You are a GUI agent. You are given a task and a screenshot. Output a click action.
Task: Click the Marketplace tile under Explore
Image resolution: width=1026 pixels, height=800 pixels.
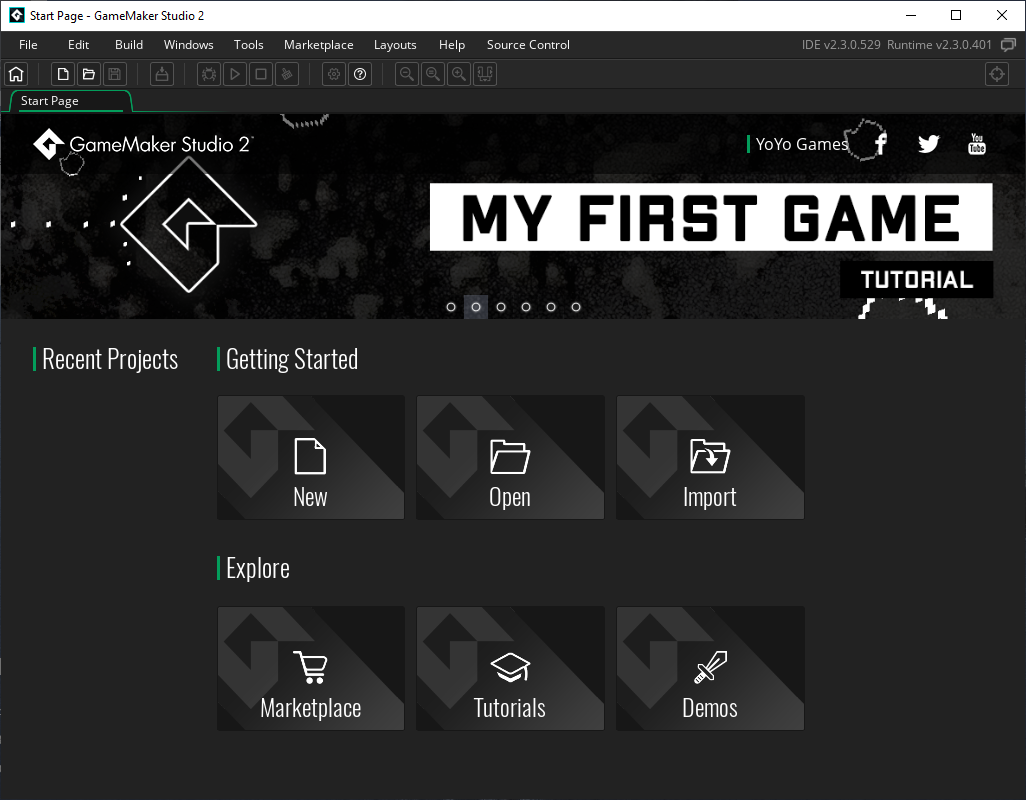pyautogui.click(x=311, y=668)
